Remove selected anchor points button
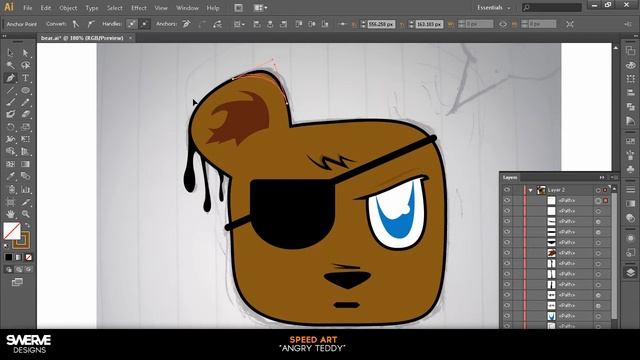 tap(187, 24)
